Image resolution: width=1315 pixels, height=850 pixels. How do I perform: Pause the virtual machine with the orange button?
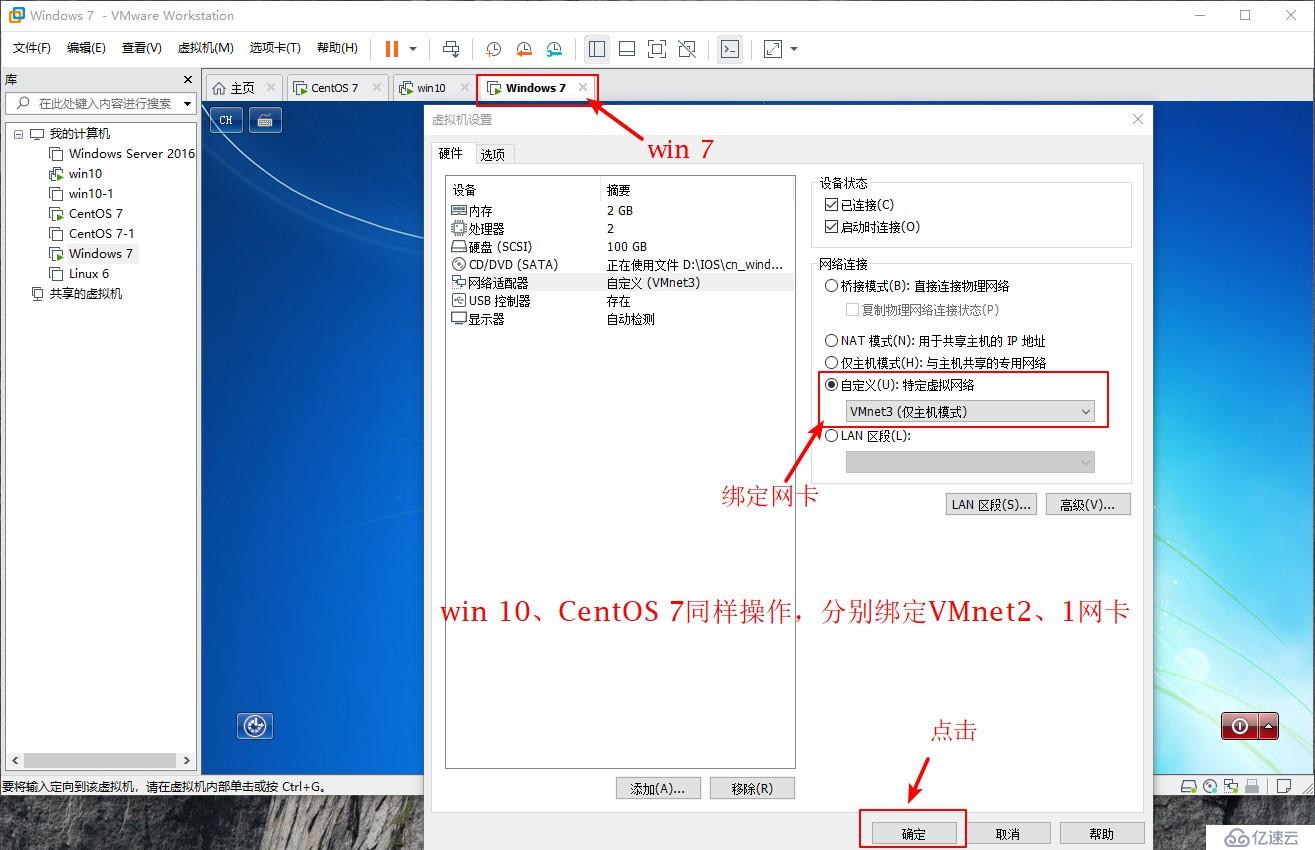coord(392,48)
